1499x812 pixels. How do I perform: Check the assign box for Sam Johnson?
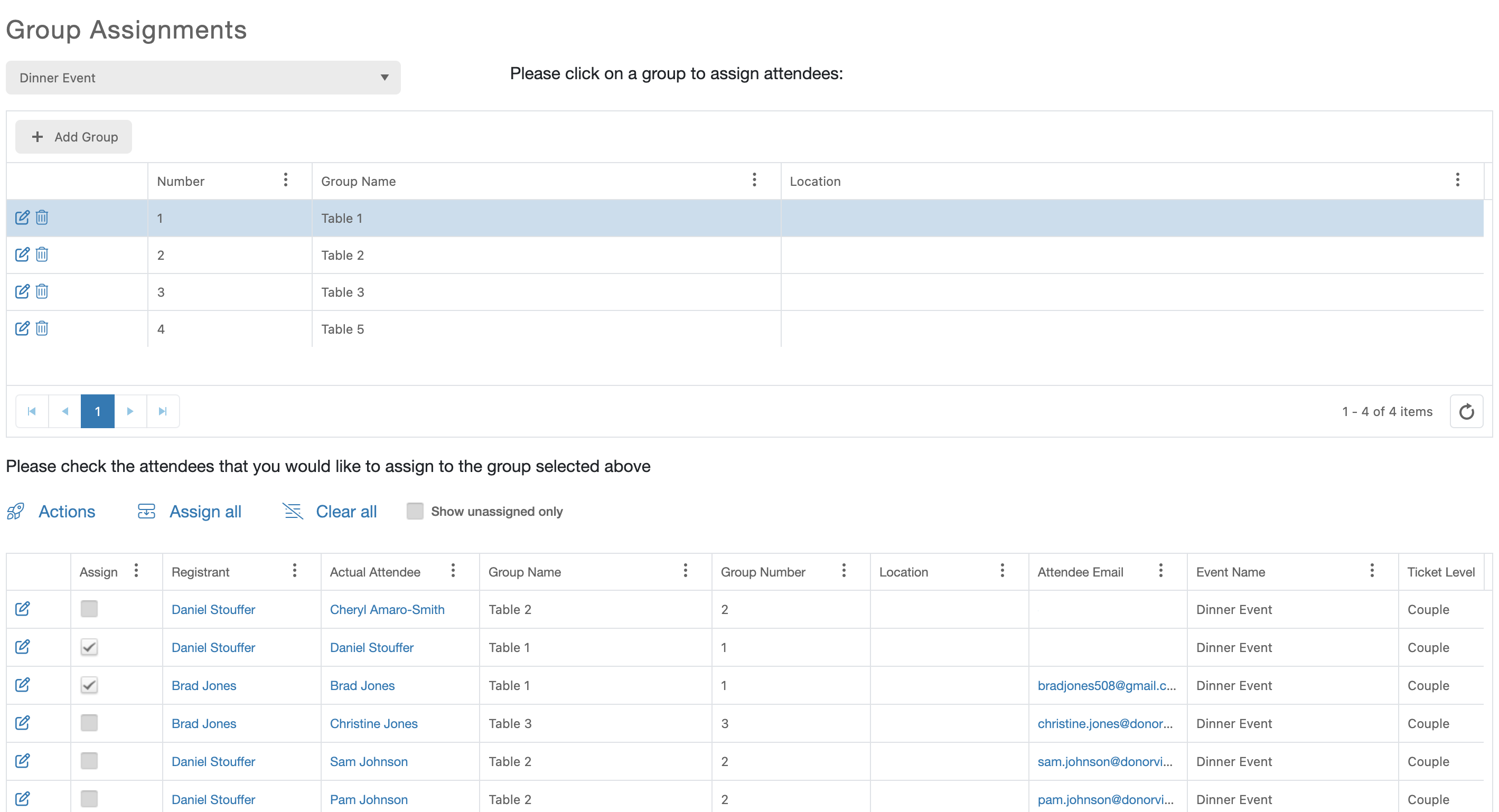click(89, 761)
